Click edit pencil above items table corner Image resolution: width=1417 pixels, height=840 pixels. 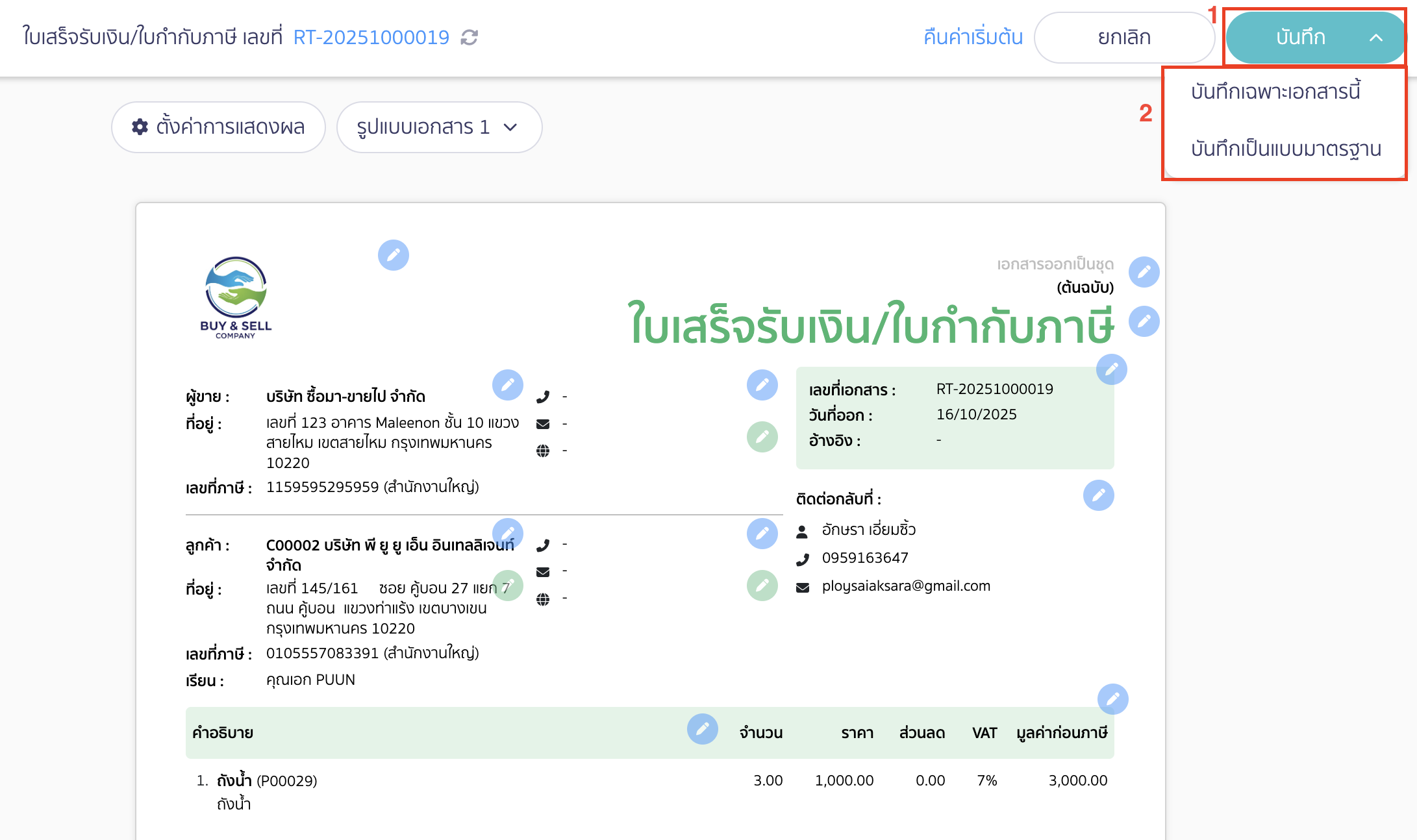(1112, 699)
